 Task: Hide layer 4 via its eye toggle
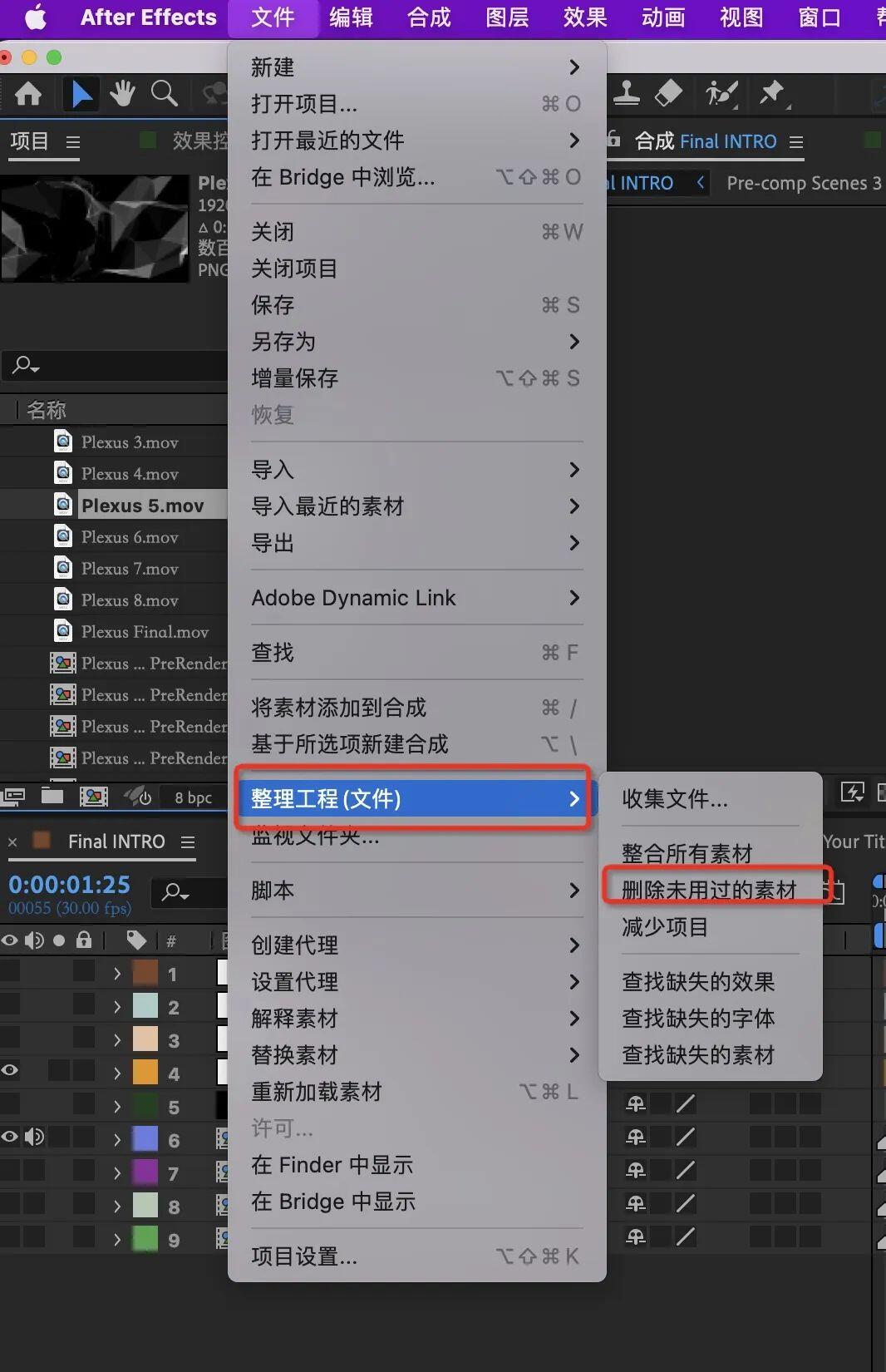9,1070
